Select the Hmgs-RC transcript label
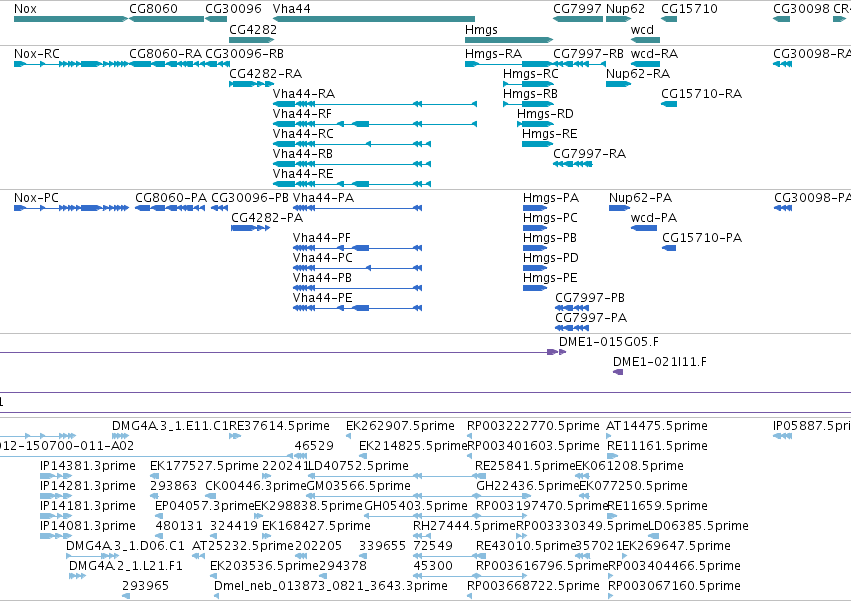The width and height of the screenshot is (851, 601). (x=531, y=74)
